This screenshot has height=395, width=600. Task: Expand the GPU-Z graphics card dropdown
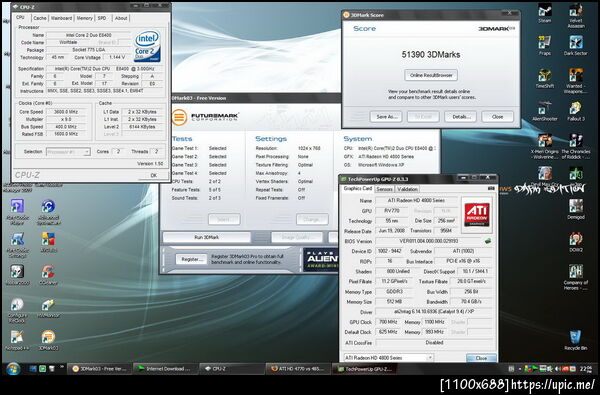click(x=388, y=358)
